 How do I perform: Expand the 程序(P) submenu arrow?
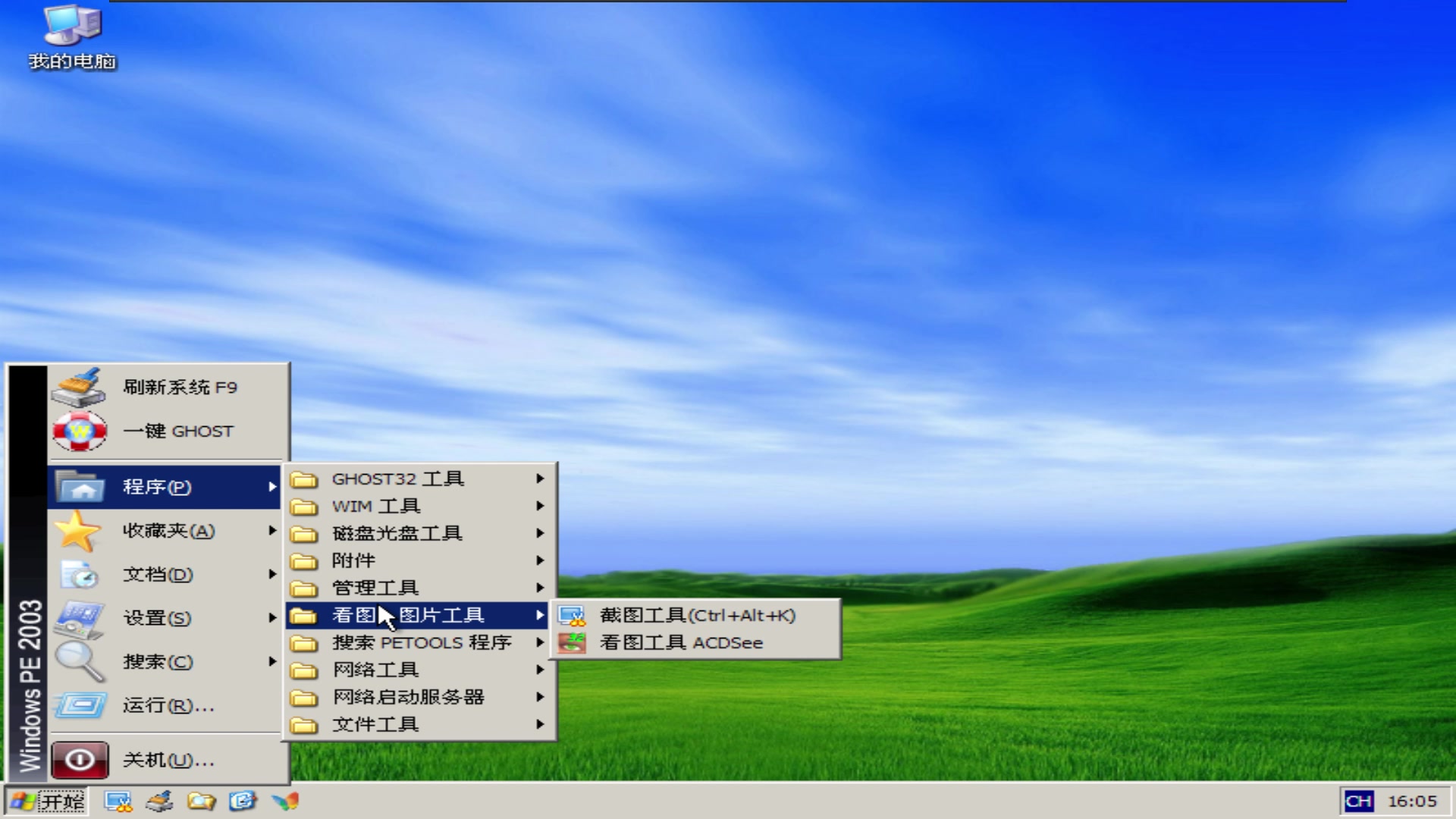(x=272, y=487)
